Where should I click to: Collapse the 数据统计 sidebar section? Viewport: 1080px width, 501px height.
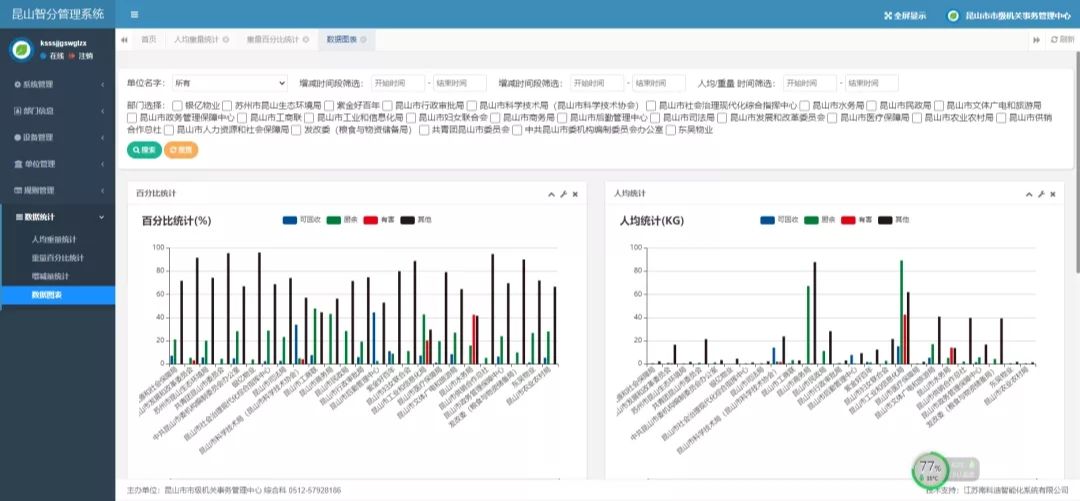coord(58,216)
